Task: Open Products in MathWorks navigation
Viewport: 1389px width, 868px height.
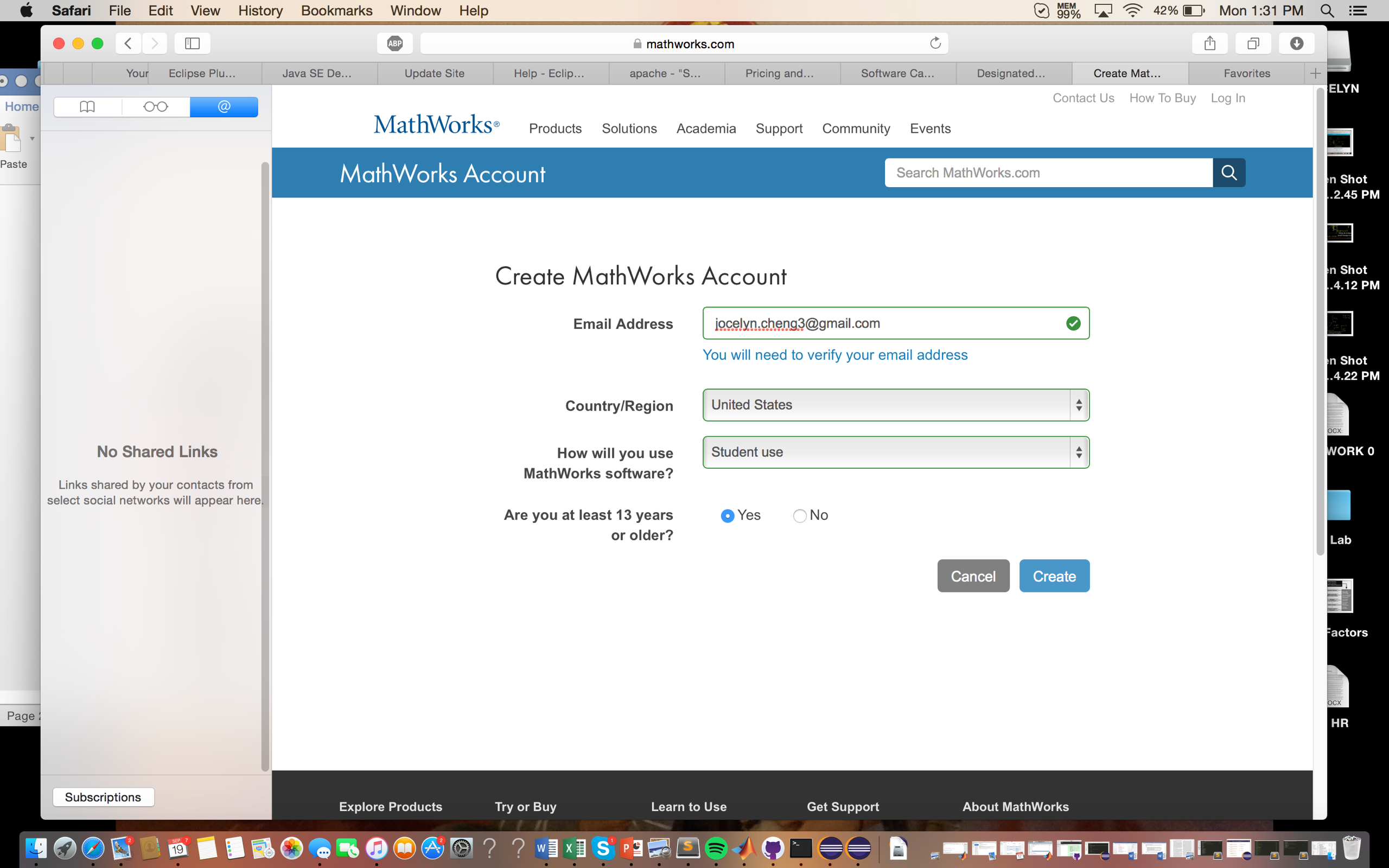Action: (555, 129)
